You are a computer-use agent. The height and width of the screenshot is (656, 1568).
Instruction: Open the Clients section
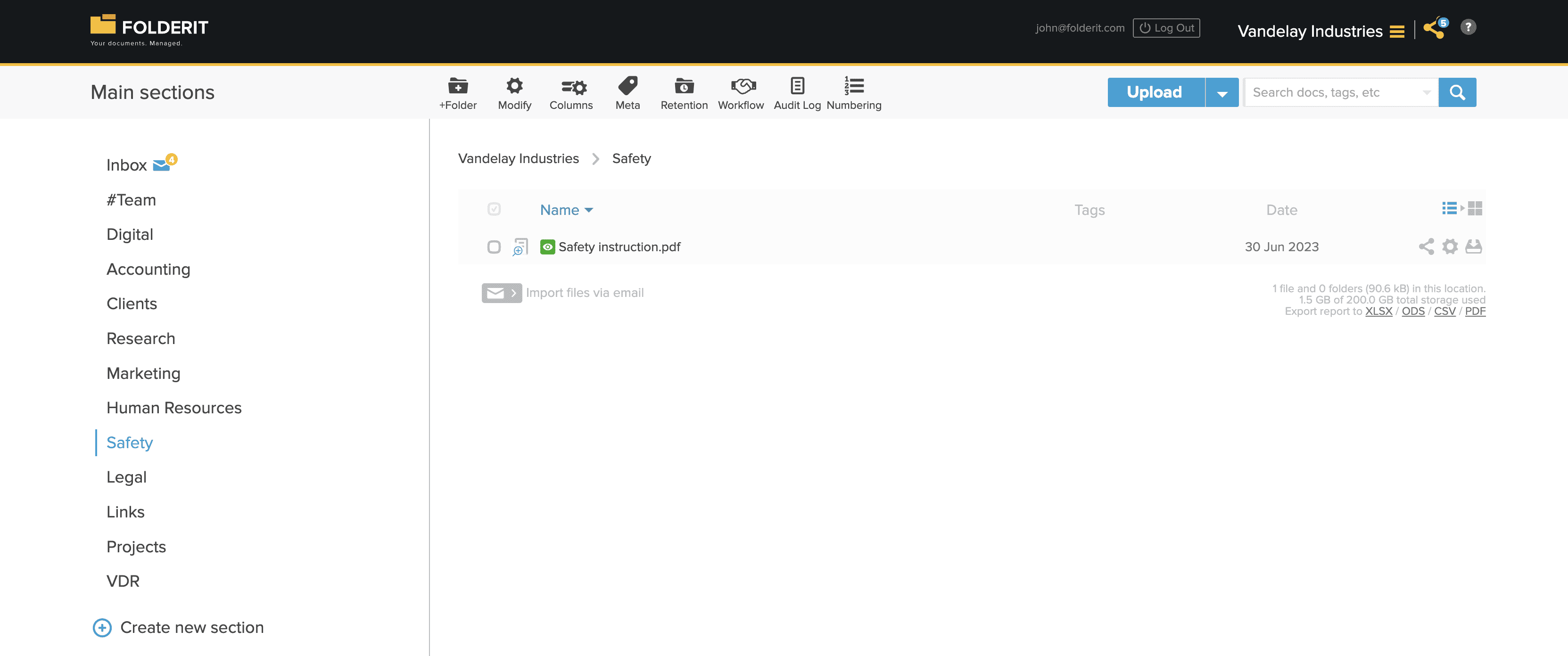coord(132,303)
